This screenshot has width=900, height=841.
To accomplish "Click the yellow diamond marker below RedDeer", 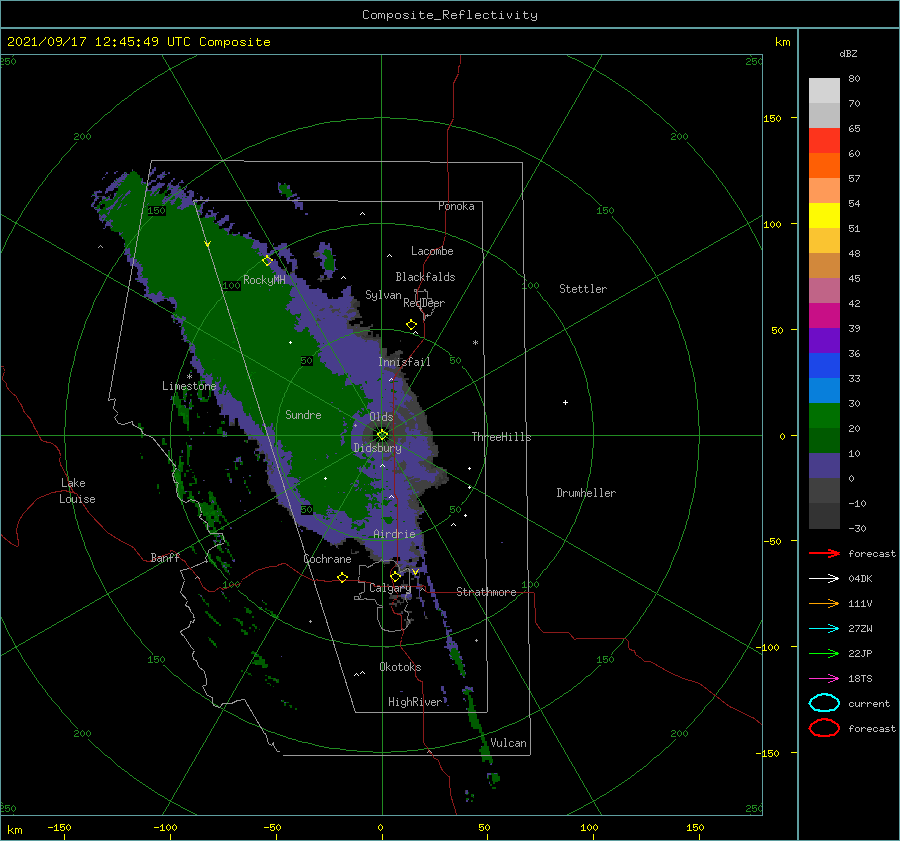I will click(x=411, y=325).
